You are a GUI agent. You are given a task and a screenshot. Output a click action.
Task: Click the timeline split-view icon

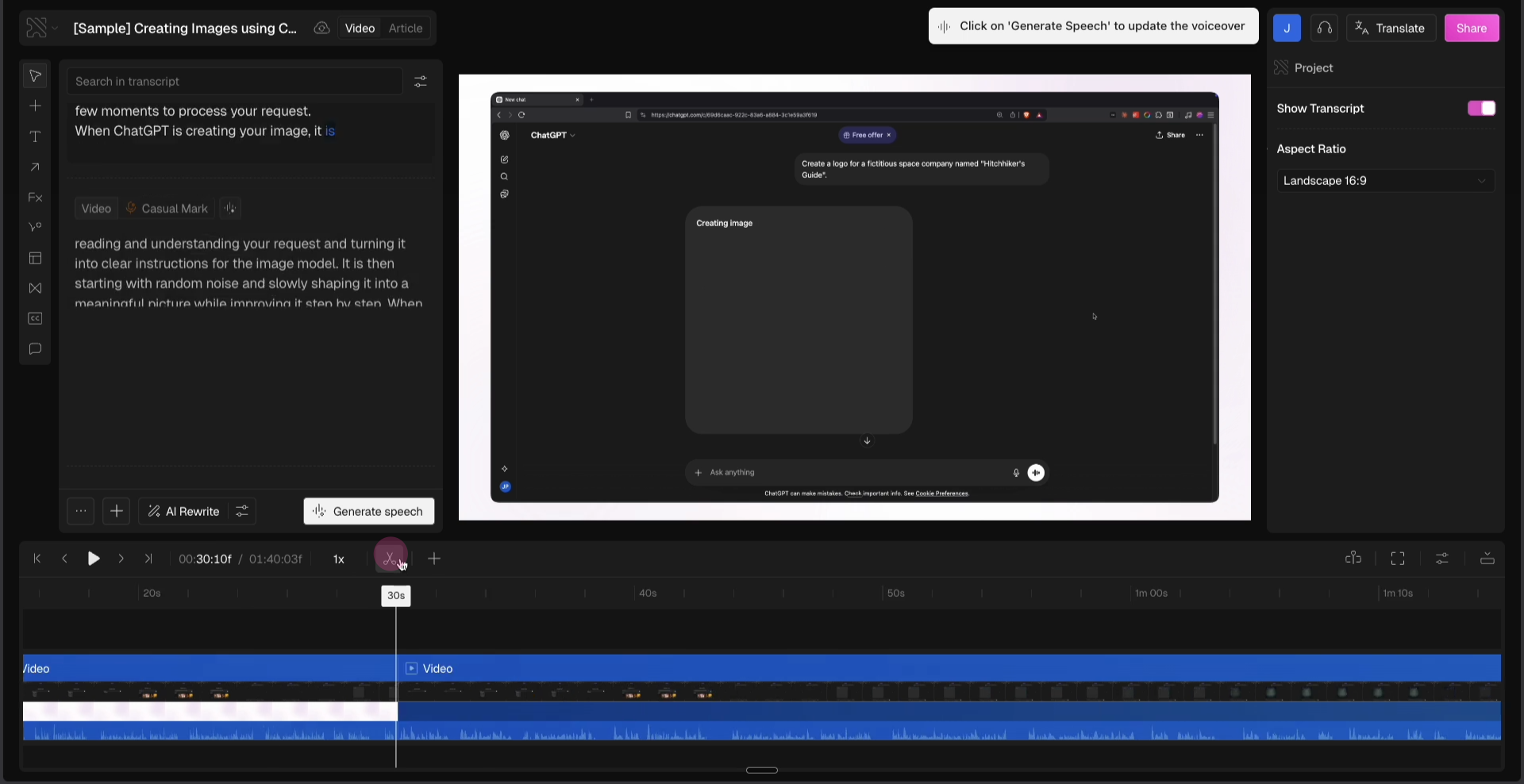tap(1353, 559)
